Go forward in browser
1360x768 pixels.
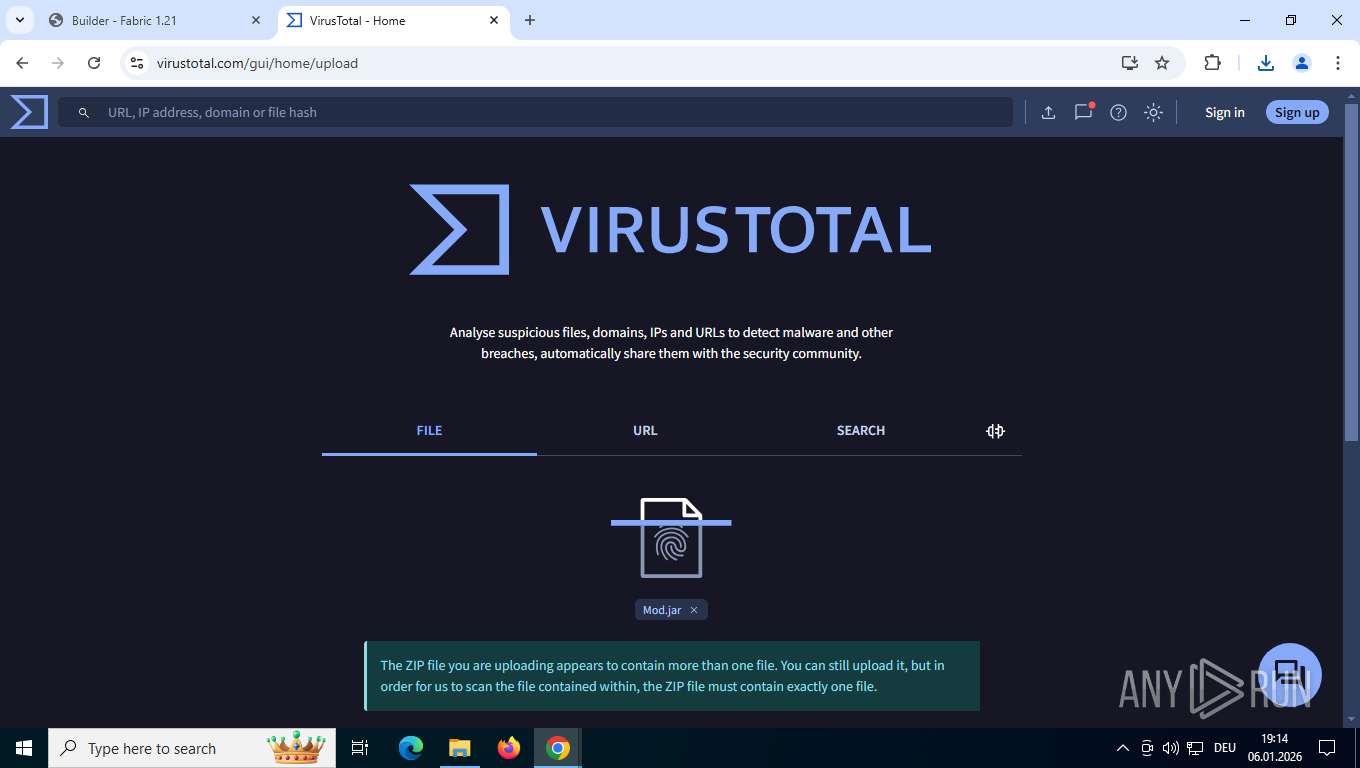[x=58, y=63]
